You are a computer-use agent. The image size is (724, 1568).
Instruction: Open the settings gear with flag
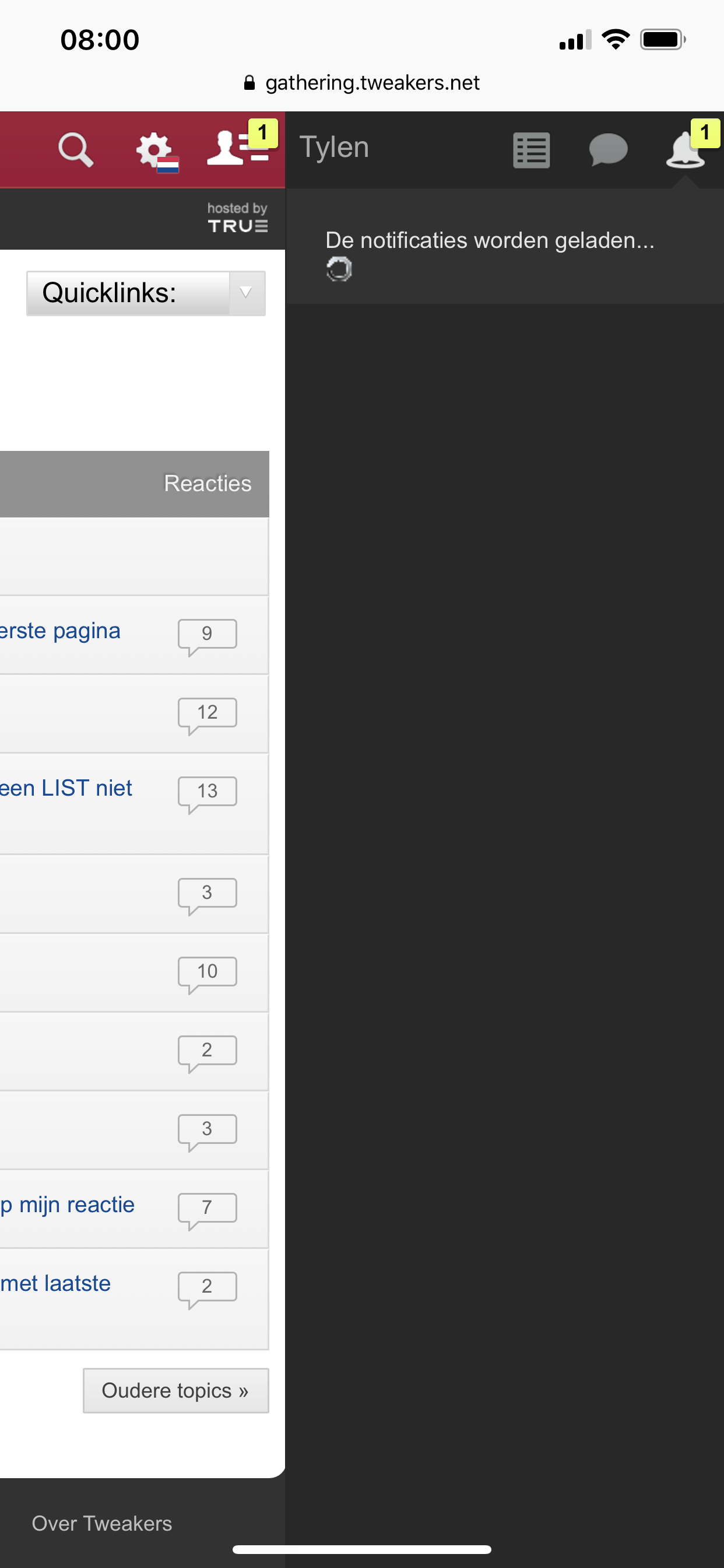(x=154, y=150)
